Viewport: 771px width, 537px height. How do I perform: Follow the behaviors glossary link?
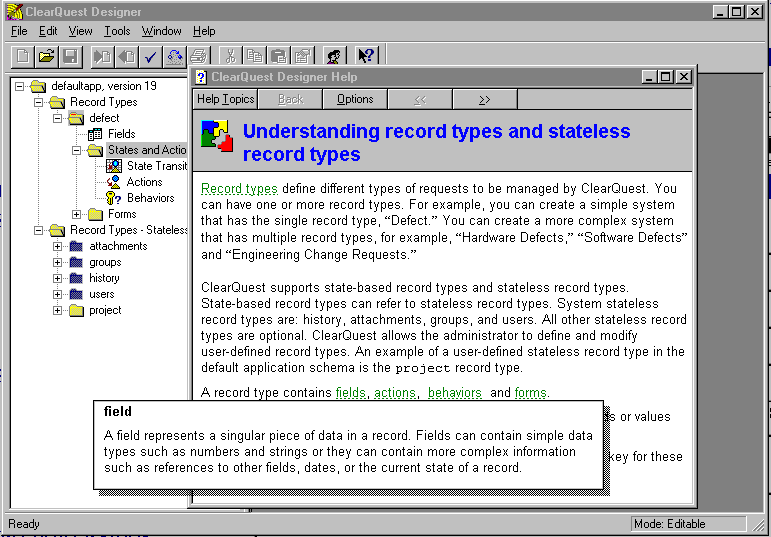point(455,393)
